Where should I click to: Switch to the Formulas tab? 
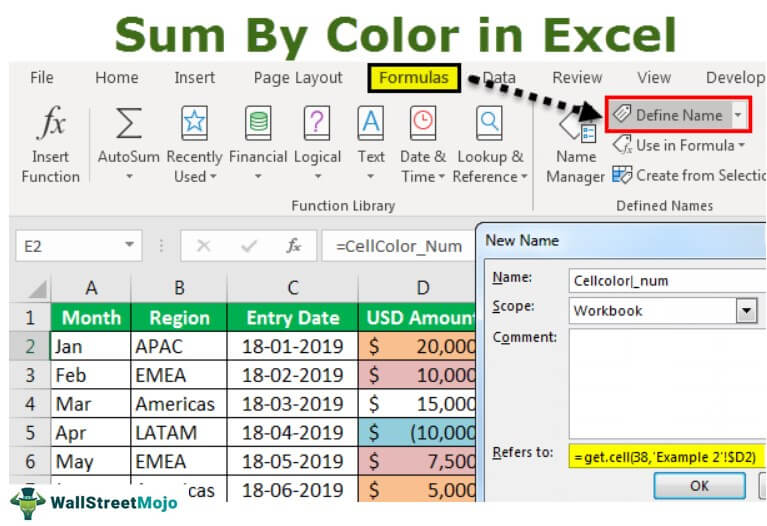click(413, 77)
